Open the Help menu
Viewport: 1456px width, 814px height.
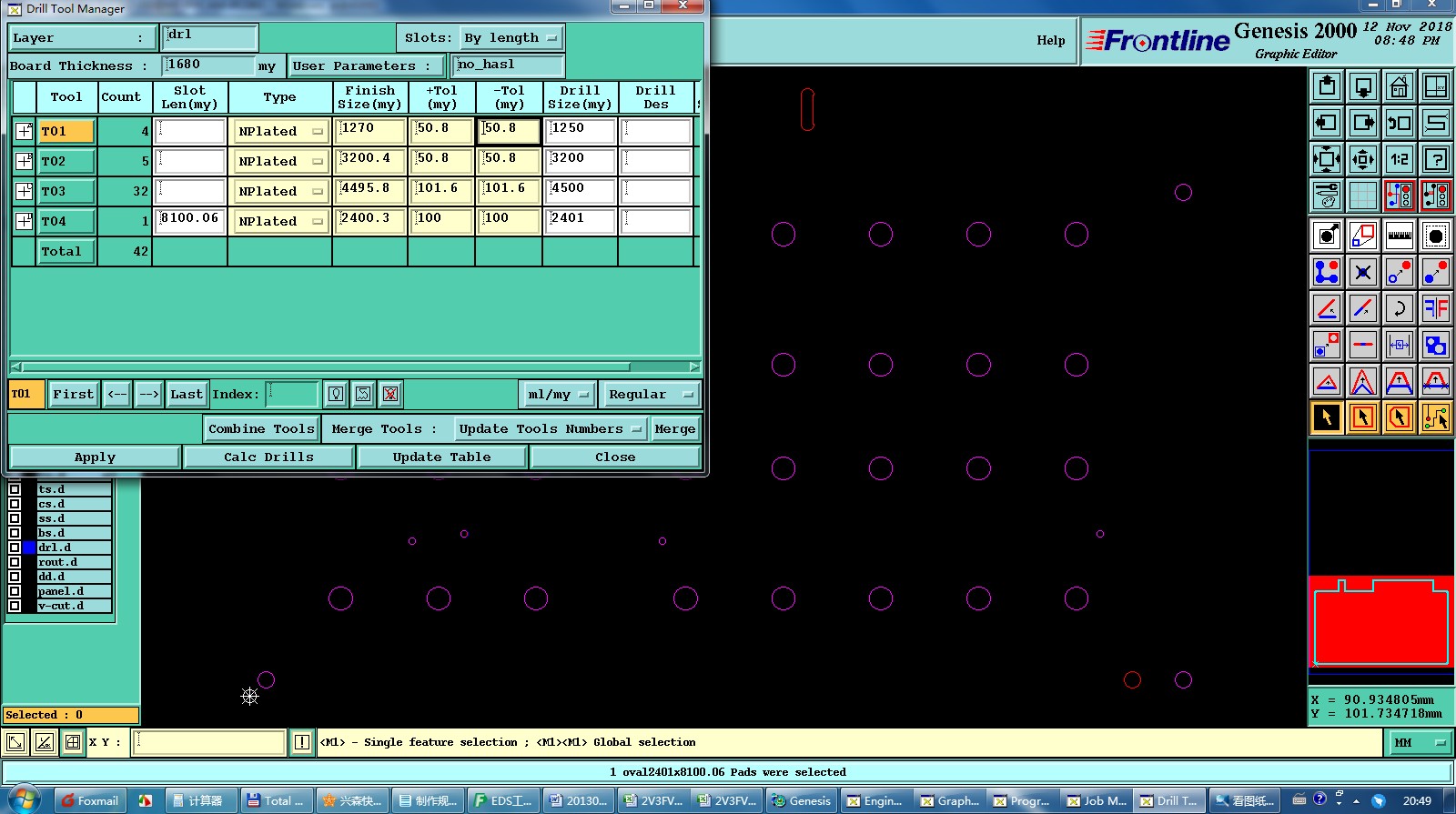(1051, 40)
